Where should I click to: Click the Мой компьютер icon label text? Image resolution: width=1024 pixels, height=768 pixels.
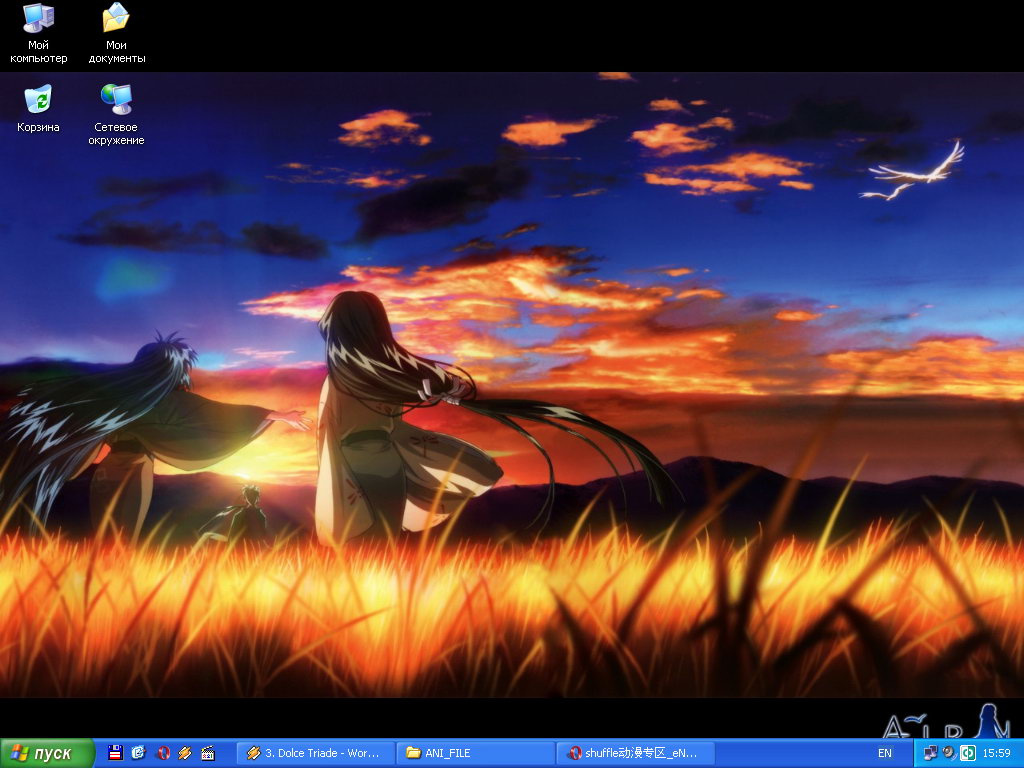click(x=38, y=52)
